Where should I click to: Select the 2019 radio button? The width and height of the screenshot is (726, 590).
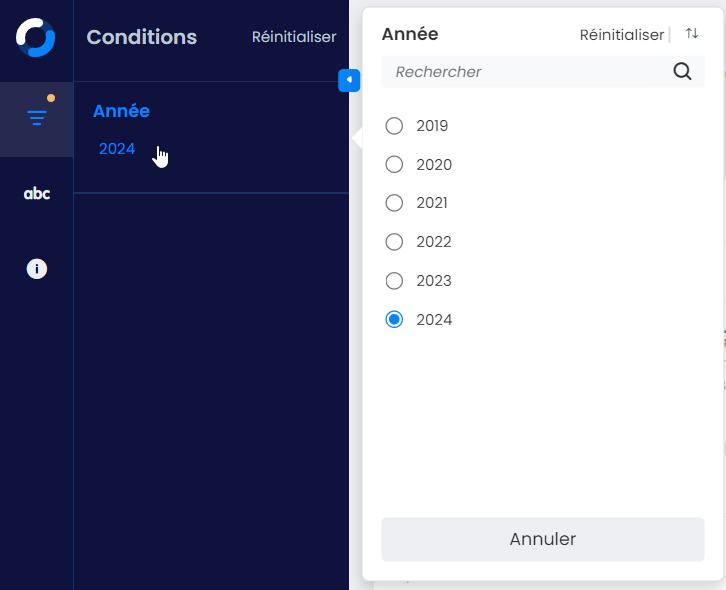[x=394, y=126]
